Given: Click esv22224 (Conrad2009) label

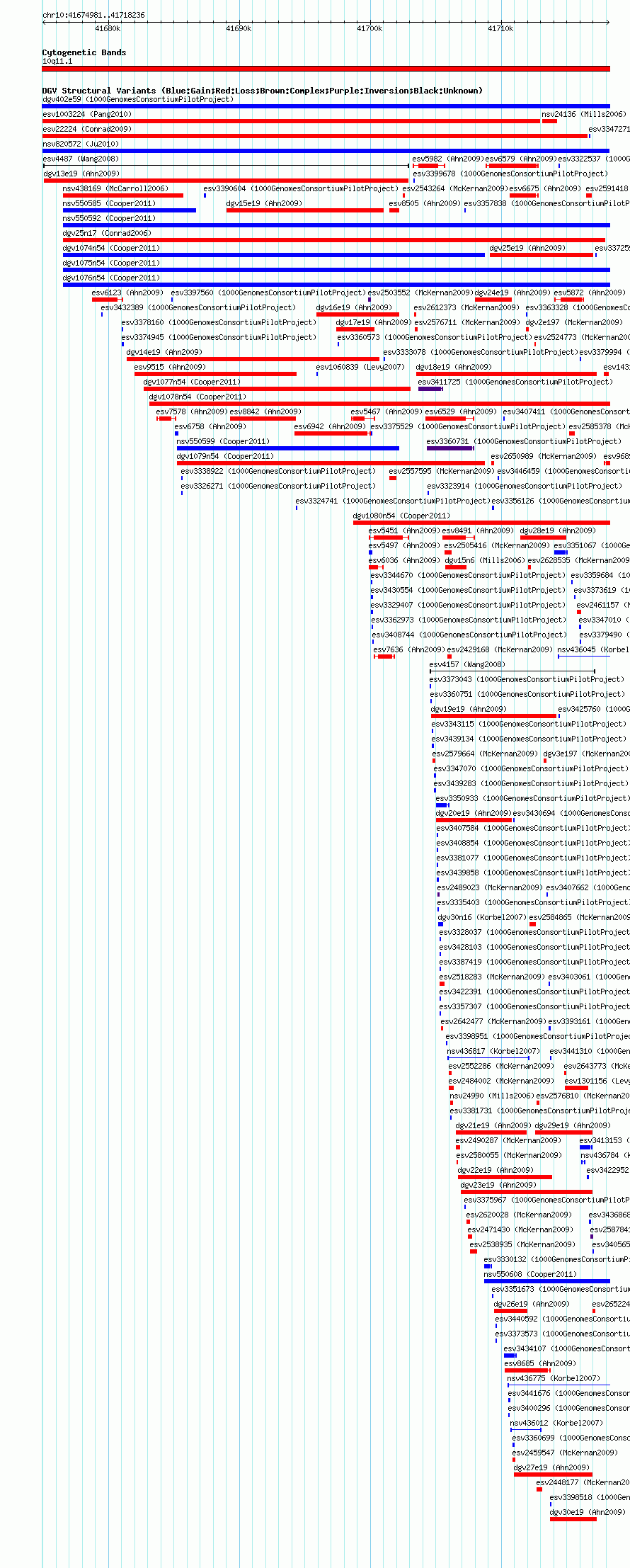Looking at the screenshot, I should 87,129.
